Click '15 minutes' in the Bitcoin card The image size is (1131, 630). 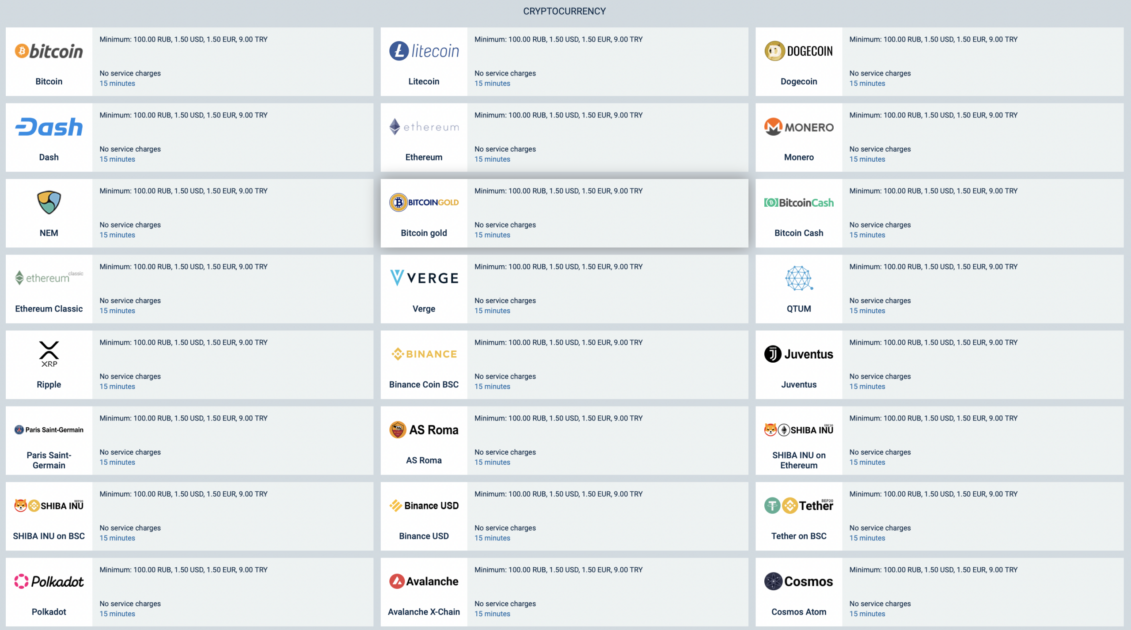(118, 84)
